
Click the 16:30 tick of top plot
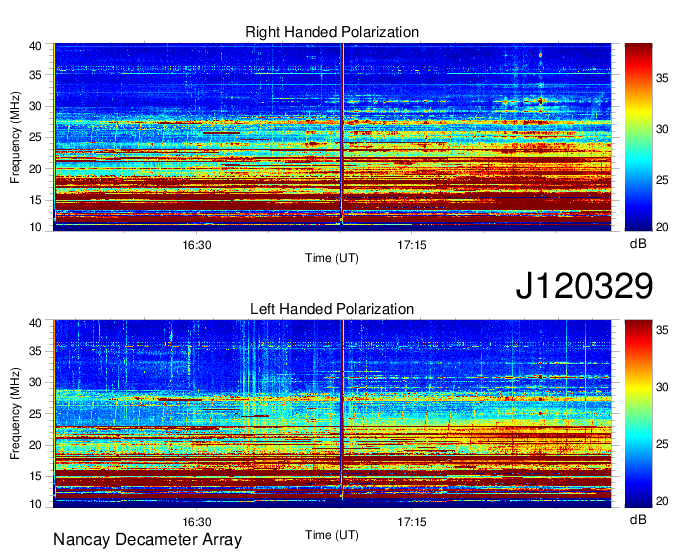pyautogui.click(x=196, y=245)
